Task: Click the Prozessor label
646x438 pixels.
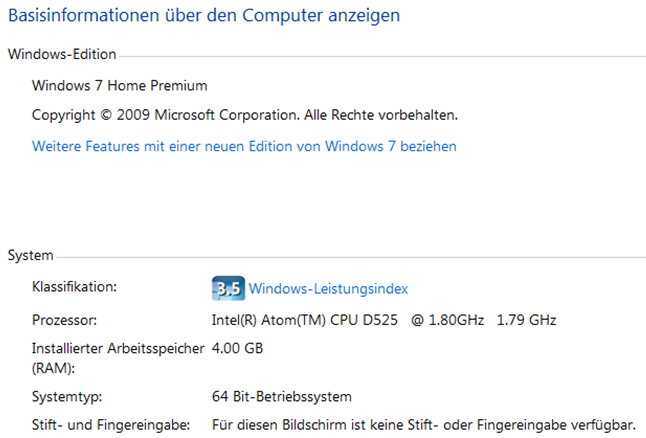Action: point(64,320)
